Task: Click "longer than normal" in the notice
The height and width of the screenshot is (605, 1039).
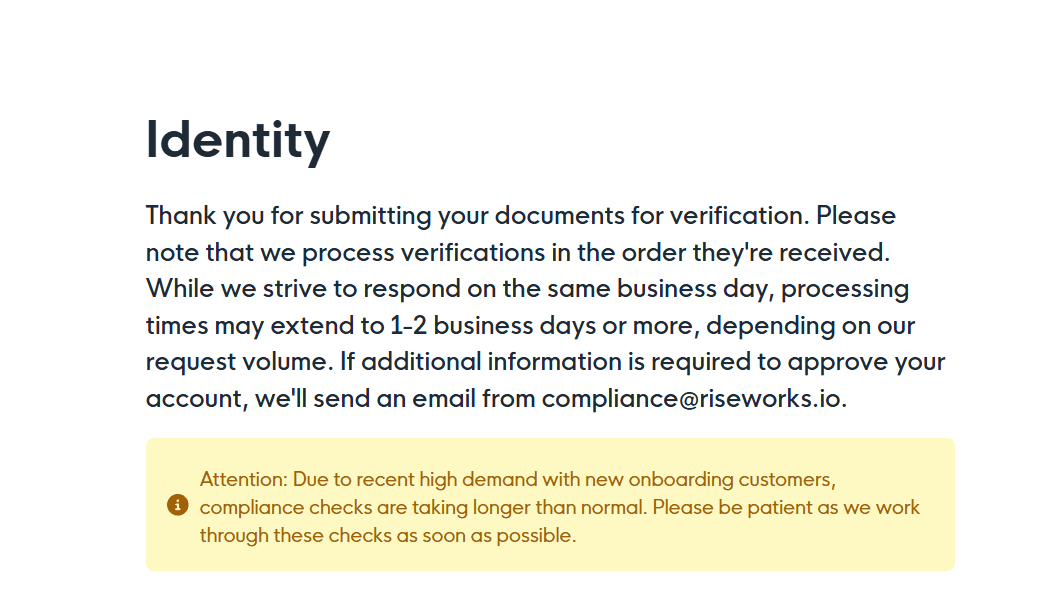Action: pyautogui.click(x=559, y=508)
